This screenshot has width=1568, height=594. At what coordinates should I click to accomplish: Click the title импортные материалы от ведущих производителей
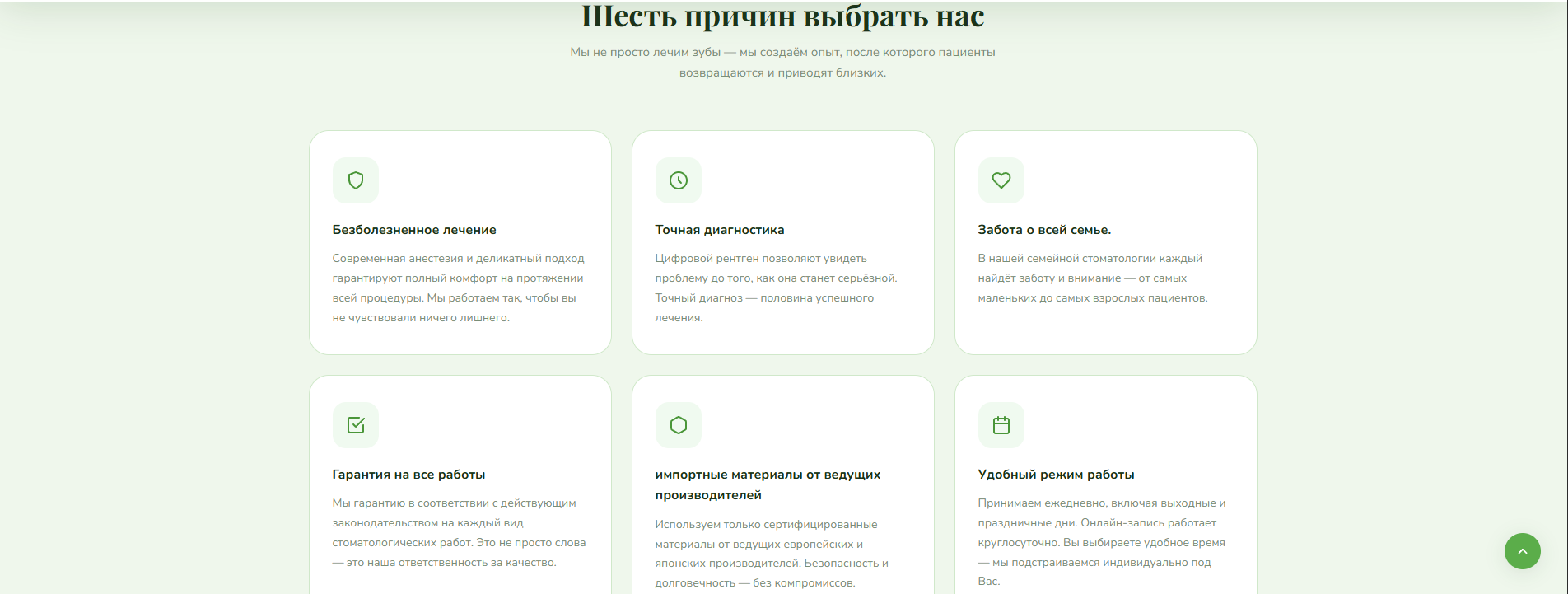768,484
